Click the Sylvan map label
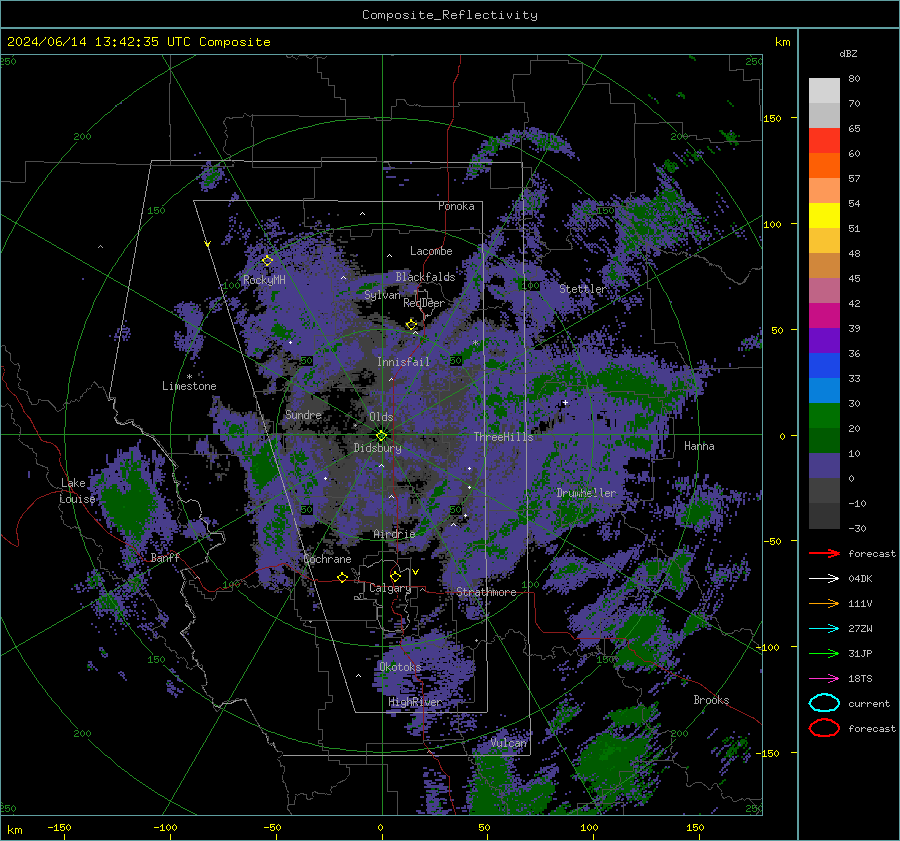900x841 pixels. (x=382, y=295)
